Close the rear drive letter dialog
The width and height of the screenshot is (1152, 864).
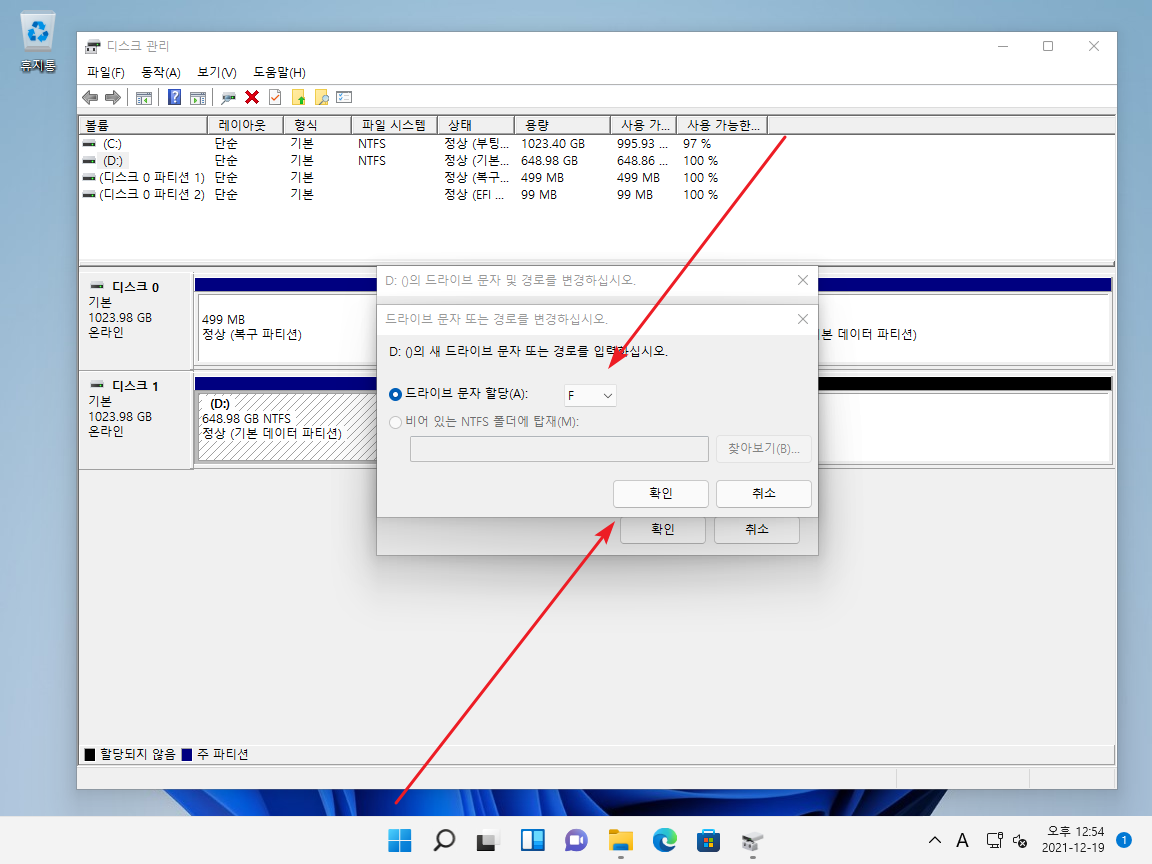click(x=802, y=280)
